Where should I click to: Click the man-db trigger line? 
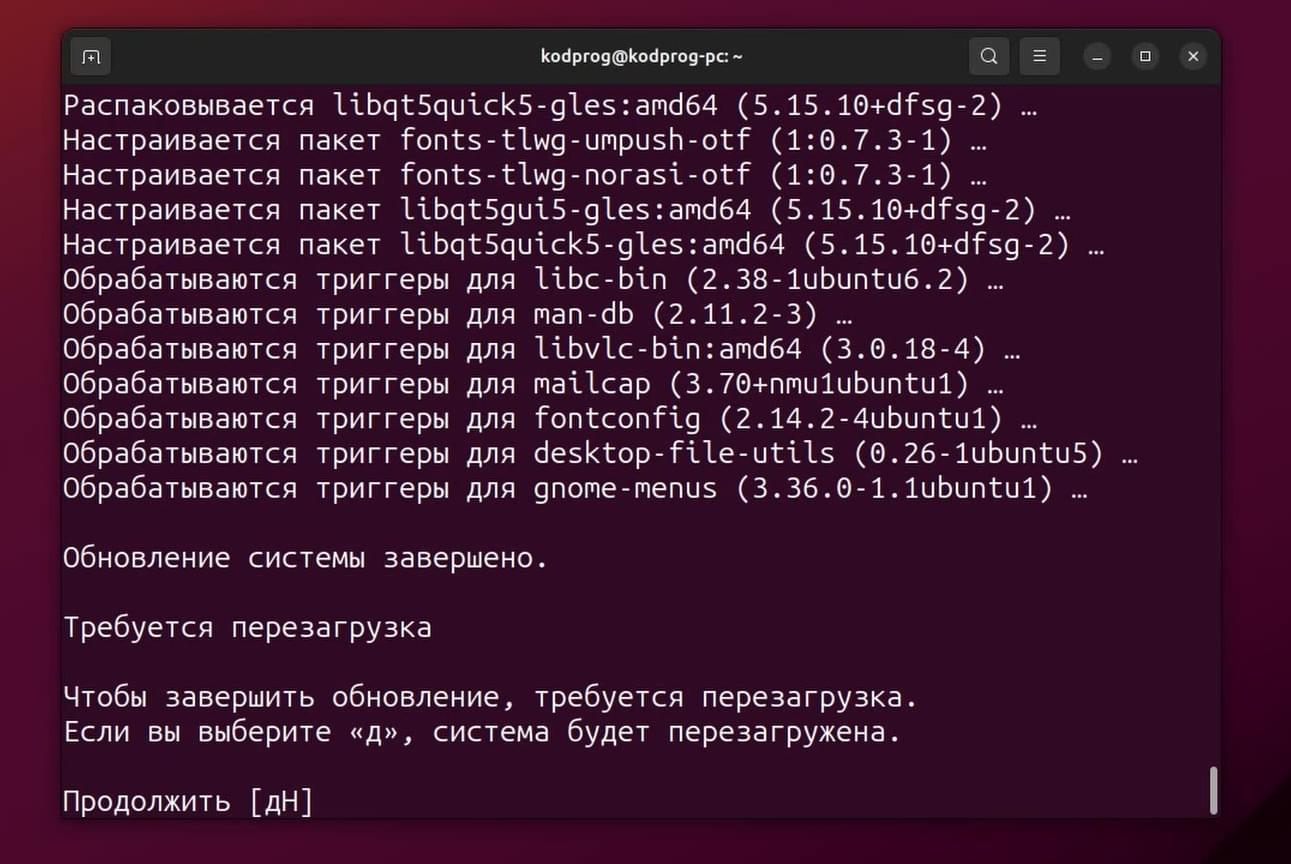point(458,315)
